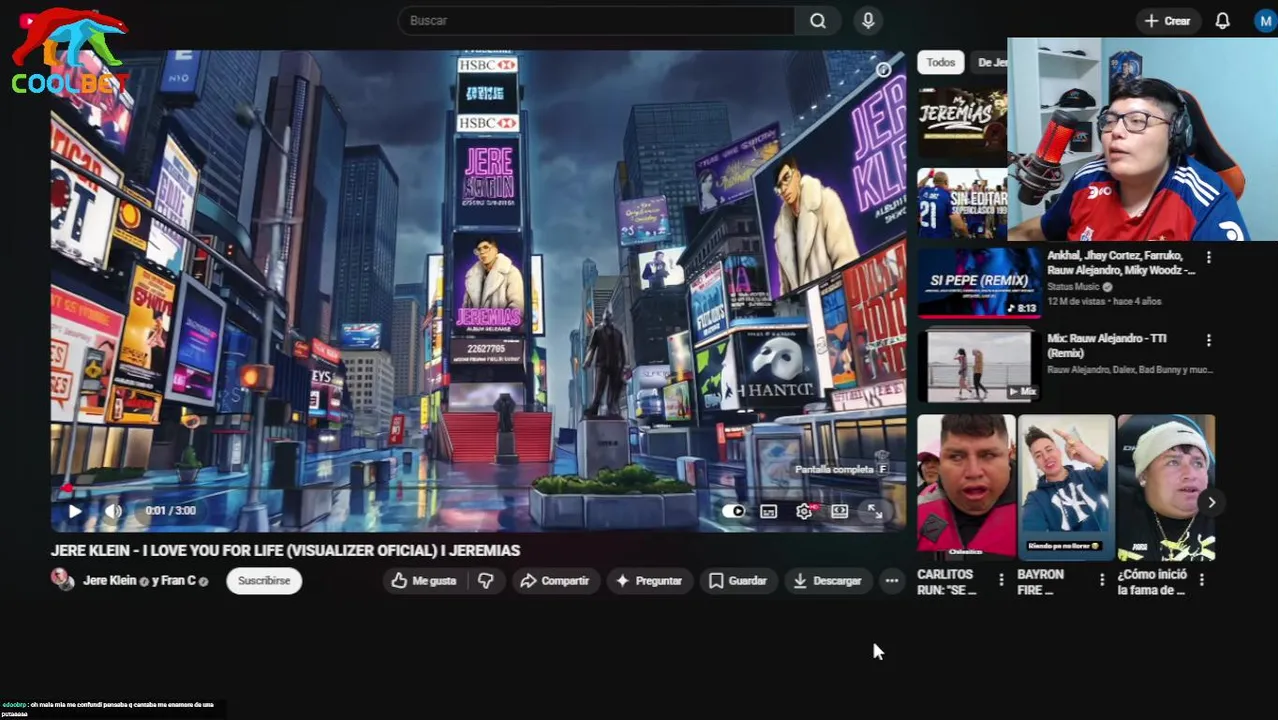Open options for the CARLITOS RUN short
This screenshot has width=1278, height=720.
pyautogui.click(x=1001, y=580)
